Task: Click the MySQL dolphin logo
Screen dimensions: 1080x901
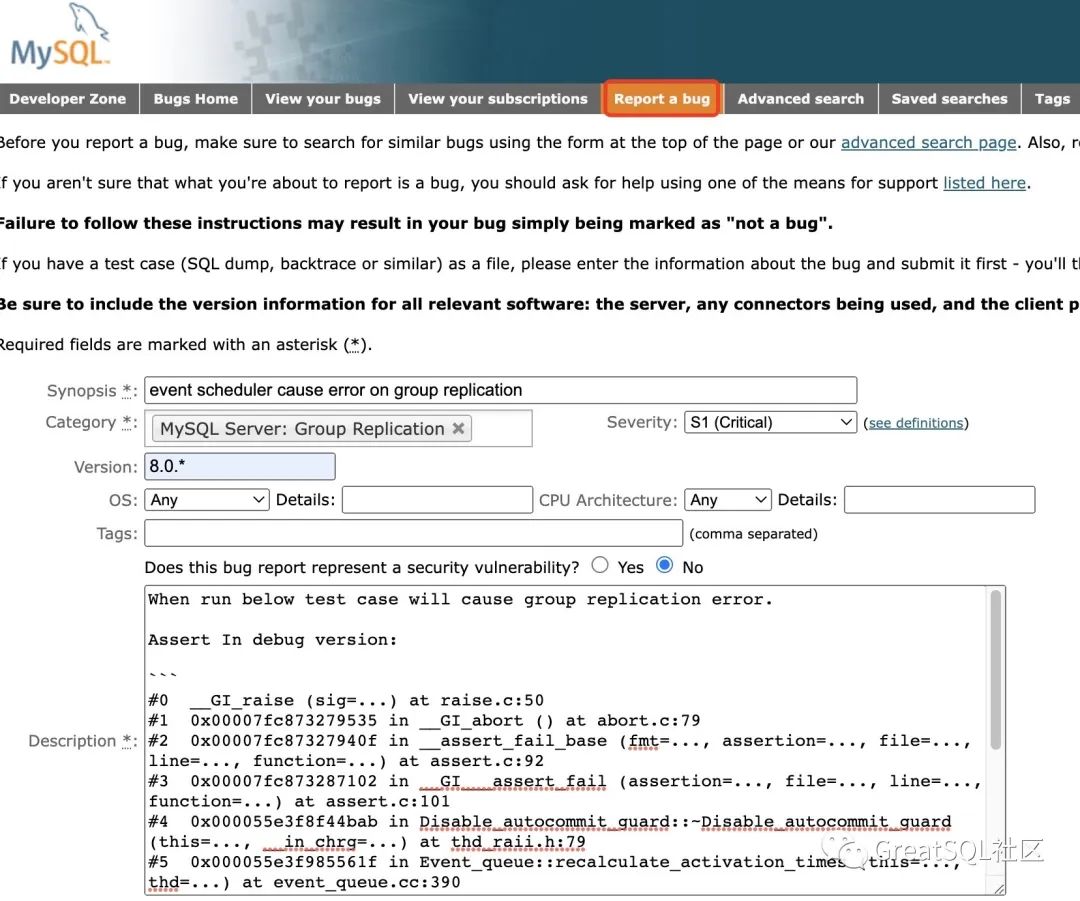Action: pos(61,36)
